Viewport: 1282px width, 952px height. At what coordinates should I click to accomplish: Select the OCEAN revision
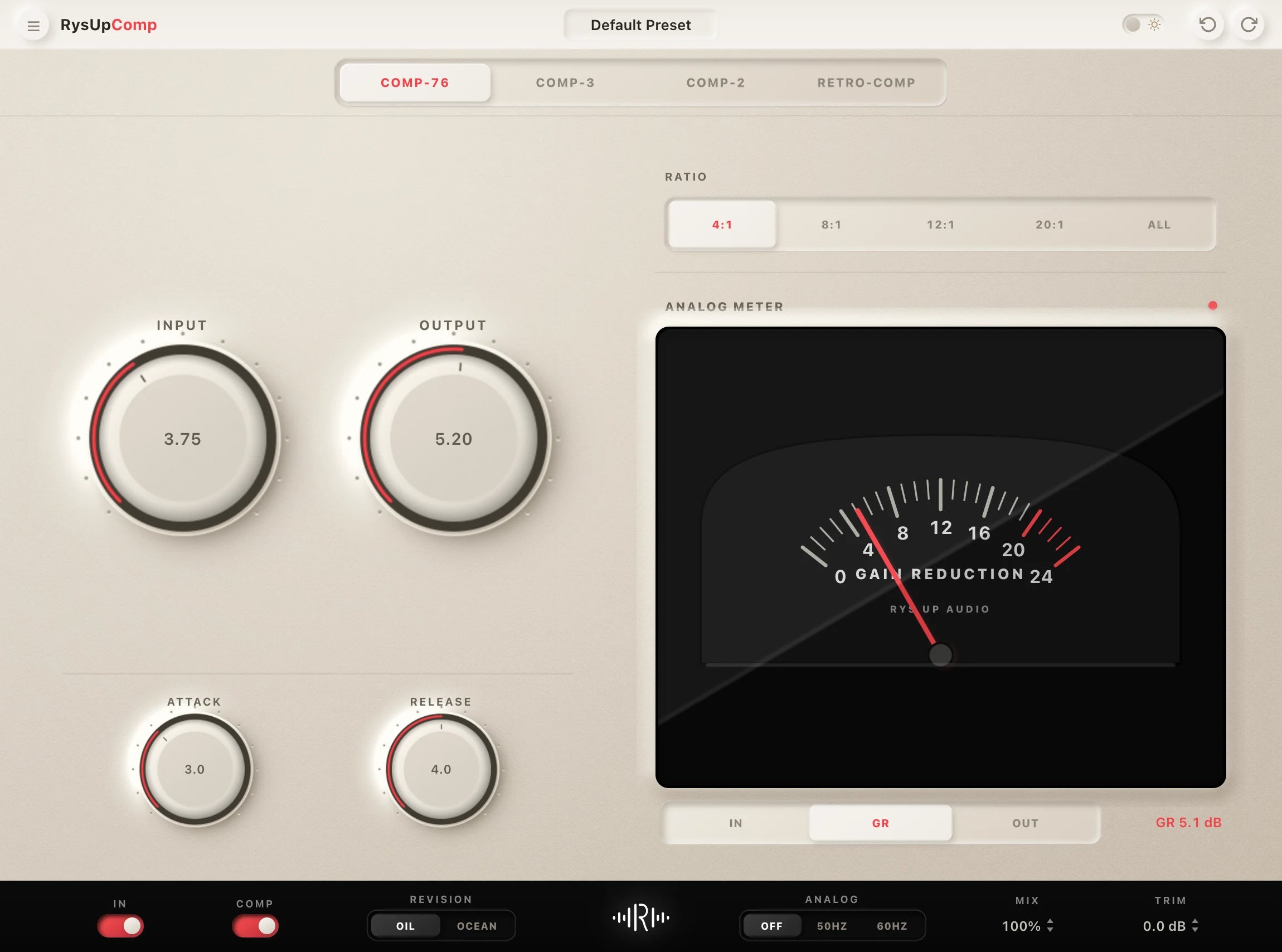[x=477, y=925]
